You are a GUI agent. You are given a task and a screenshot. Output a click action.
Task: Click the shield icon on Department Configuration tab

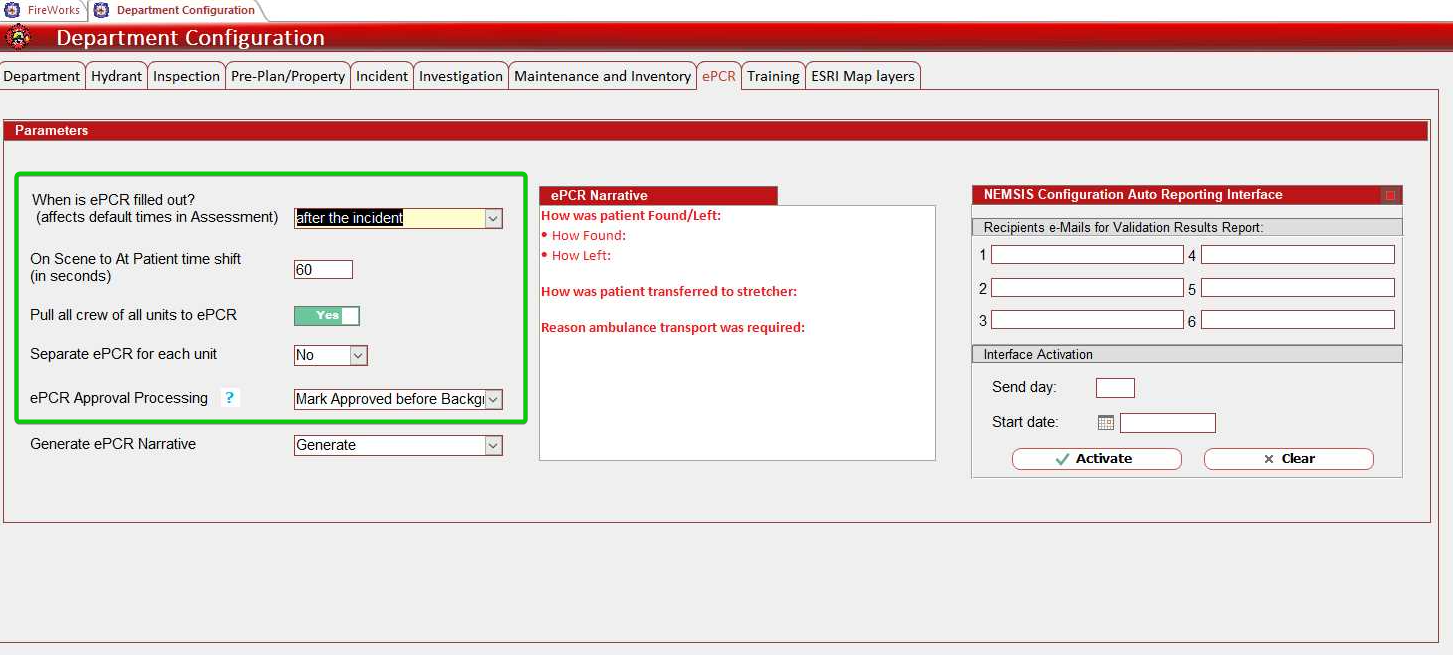click(99, 11)
